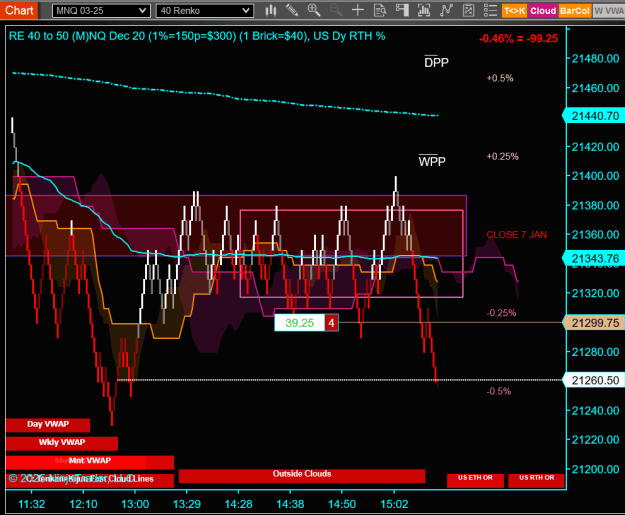Select the drawing tools pencil icon

pos(292,10)
